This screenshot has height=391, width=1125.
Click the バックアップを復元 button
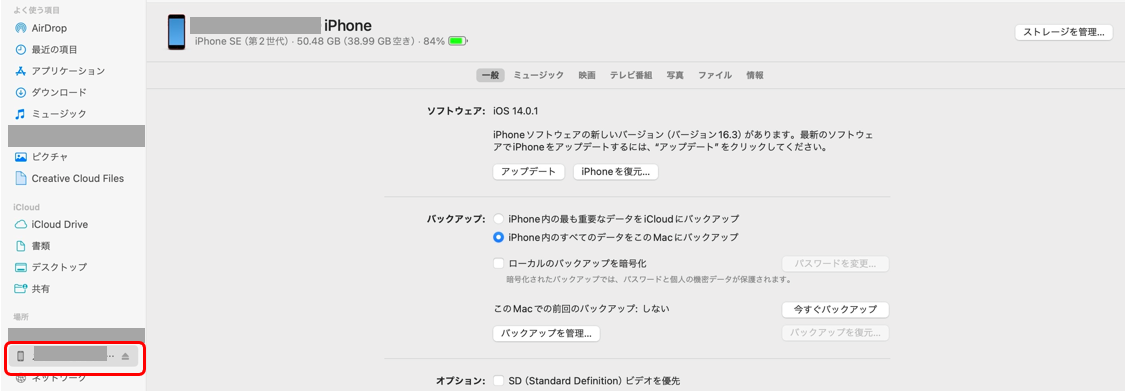tap(835, 334)
